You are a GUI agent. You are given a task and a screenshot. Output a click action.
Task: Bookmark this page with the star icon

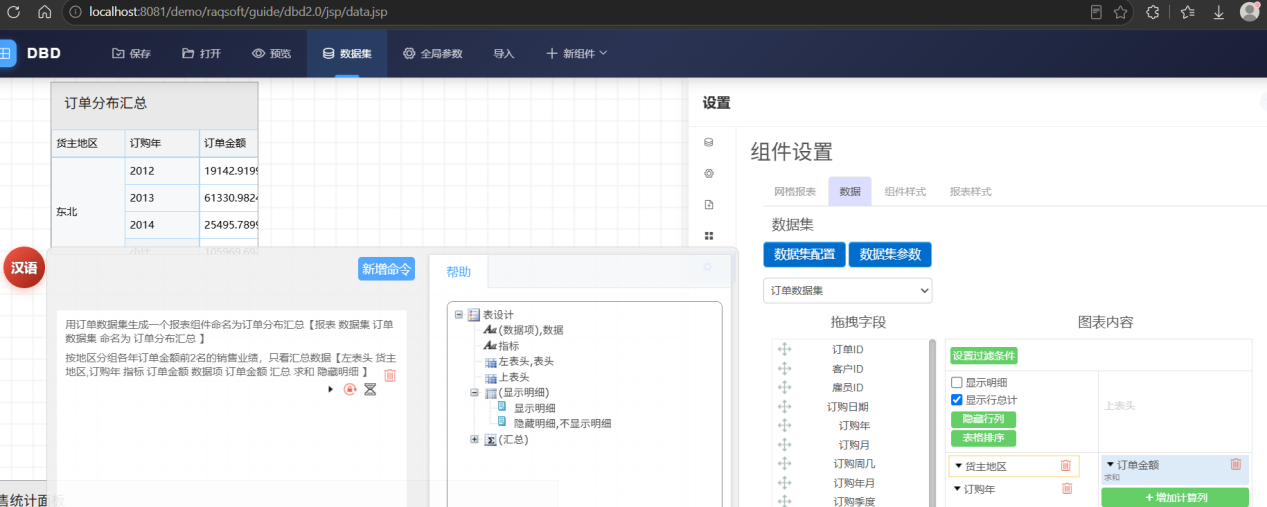click(x=1121, y=12)
